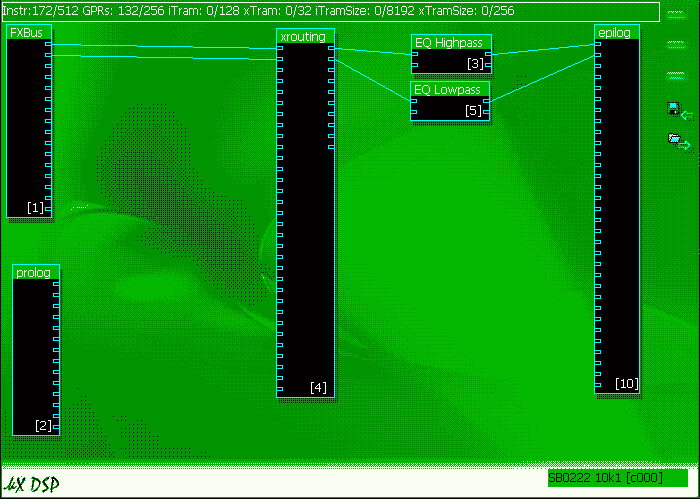Click the first connected output pin of FXBus
Viewport: 700px width, 499px height.
(x=48, y=44)
